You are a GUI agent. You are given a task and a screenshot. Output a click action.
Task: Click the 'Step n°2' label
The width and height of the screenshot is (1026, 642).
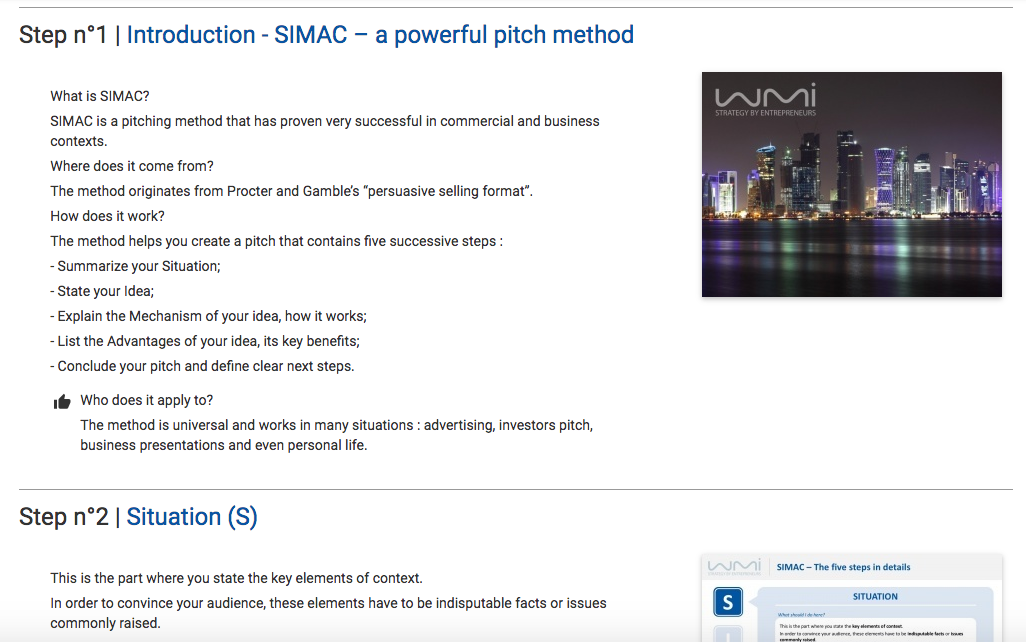(x=63, y=517)
